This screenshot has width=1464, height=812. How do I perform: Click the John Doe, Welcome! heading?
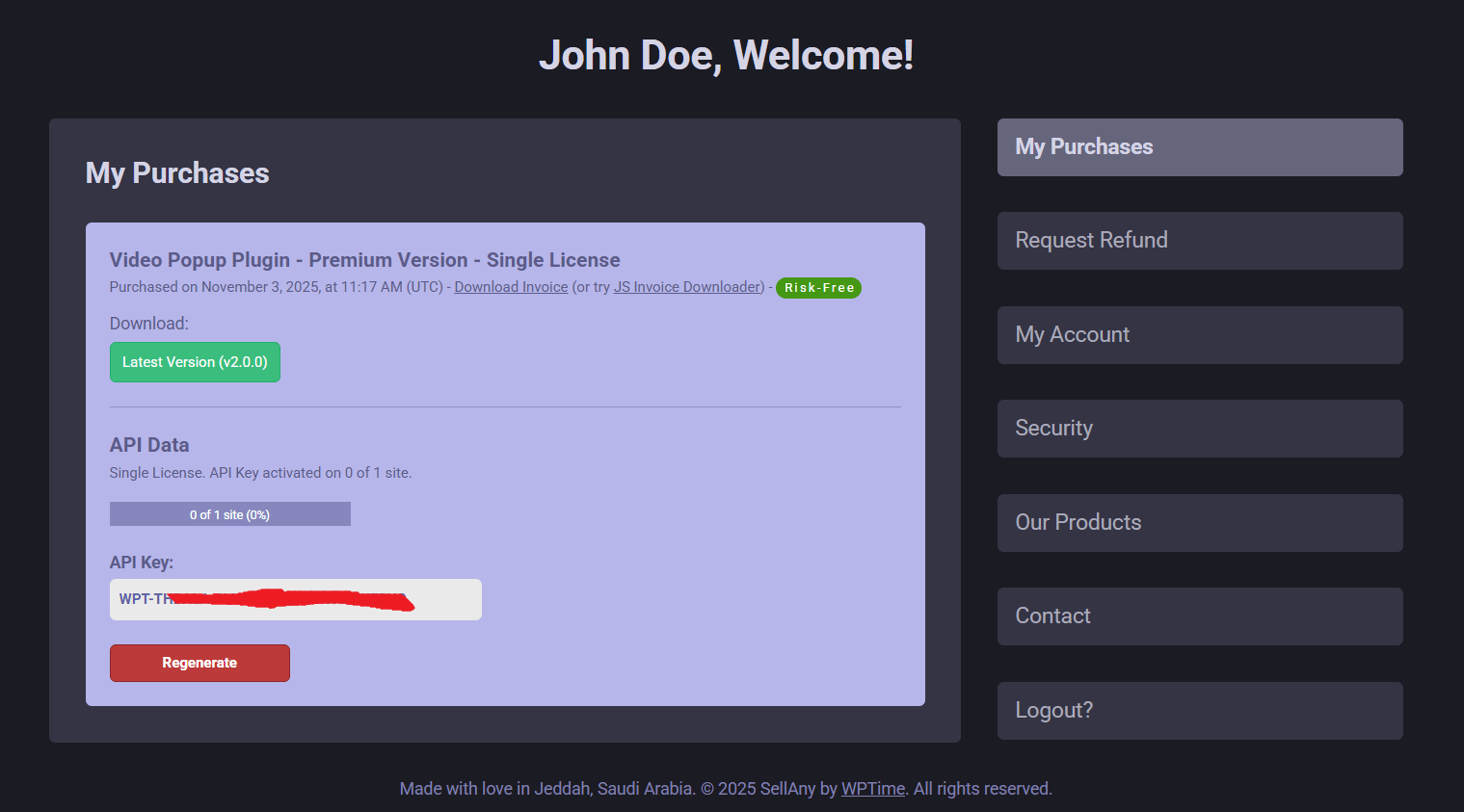(726, 55)
